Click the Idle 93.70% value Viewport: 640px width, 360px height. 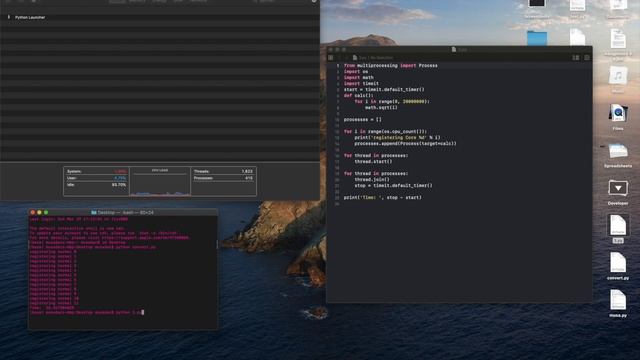[119, 185]
